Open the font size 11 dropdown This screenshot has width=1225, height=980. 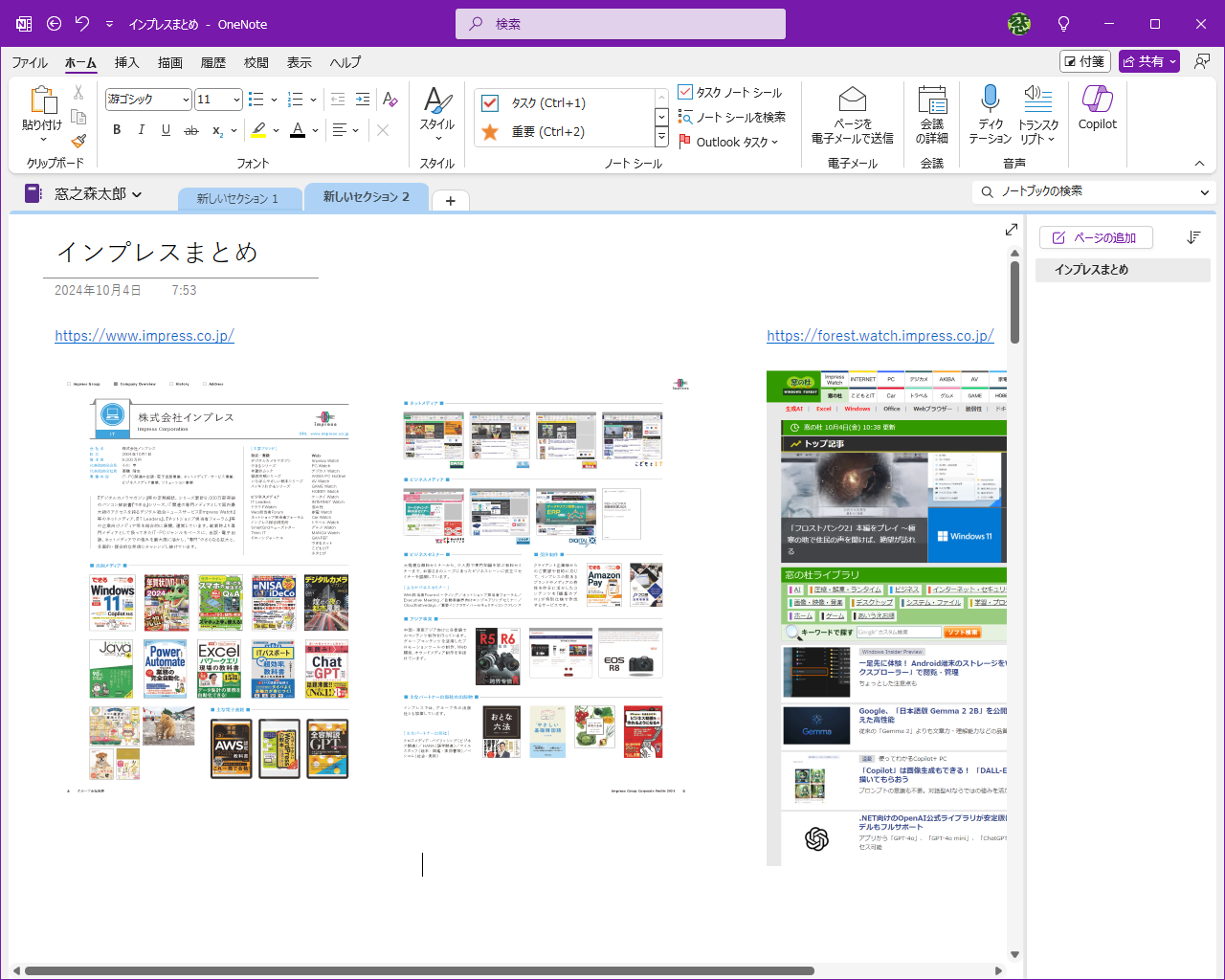pos(236,100)
